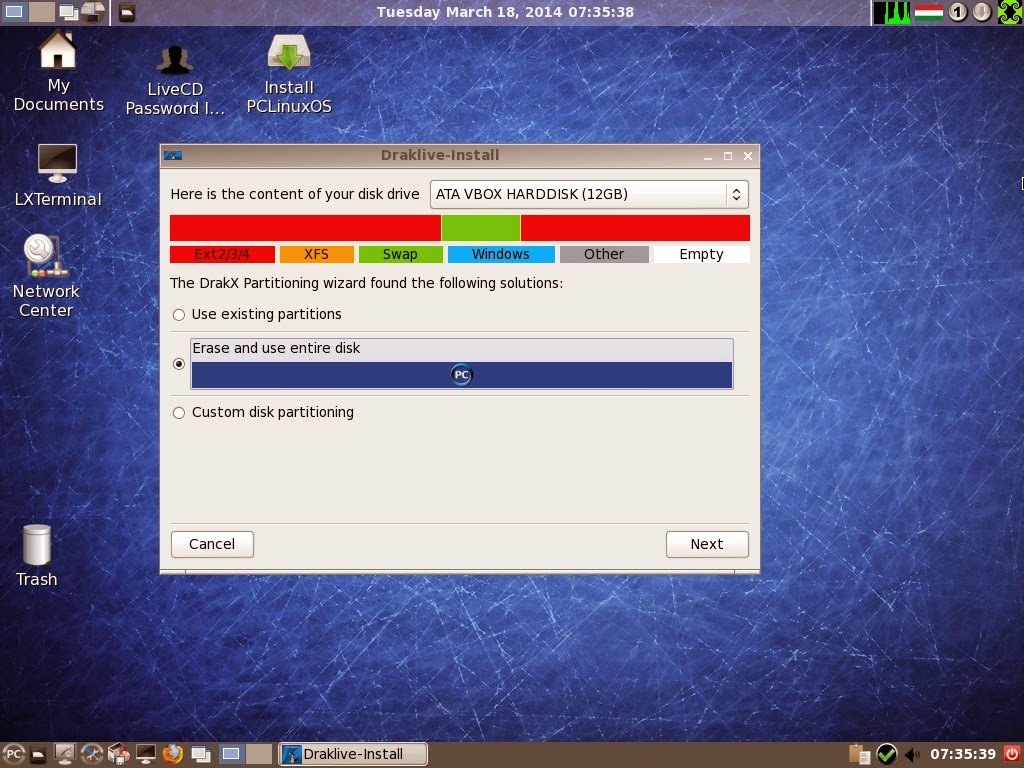Click the green swap partition in disk bar
This screenshot has width=1024, height=768.
pyautogui.click(x=481, y=228)
